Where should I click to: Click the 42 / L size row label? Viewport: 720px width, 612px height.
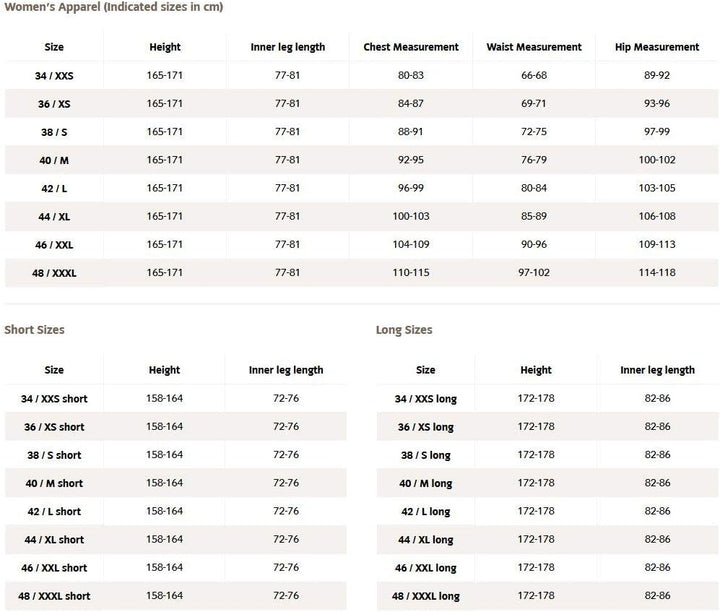tap(54, 188)
